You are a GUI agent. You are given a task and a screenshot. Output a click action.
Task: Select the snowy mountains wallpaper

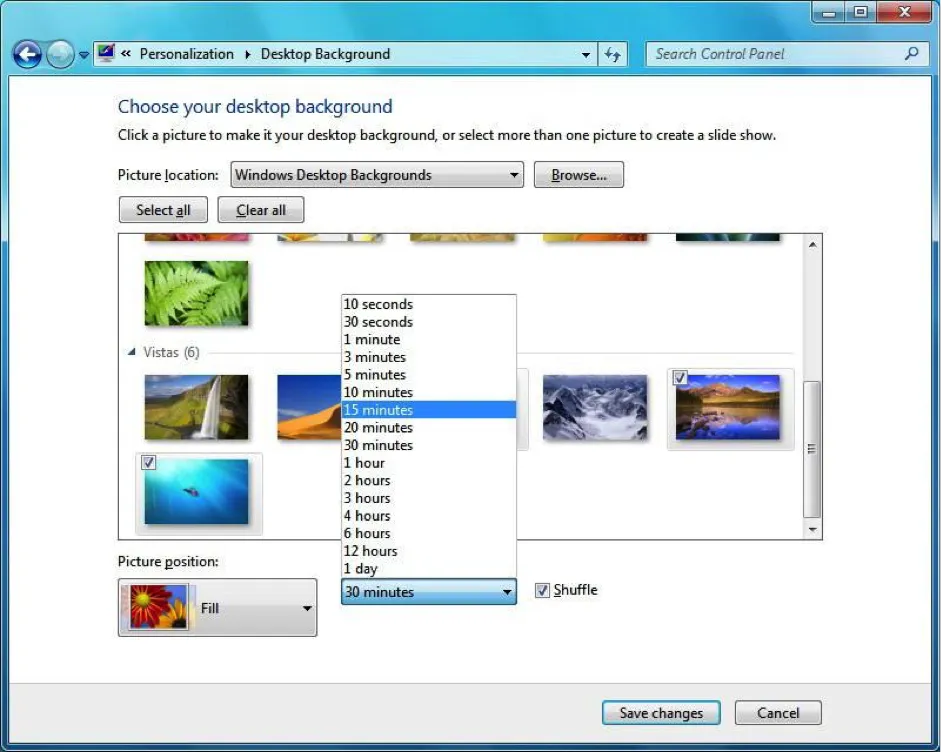tap(594, 407)
